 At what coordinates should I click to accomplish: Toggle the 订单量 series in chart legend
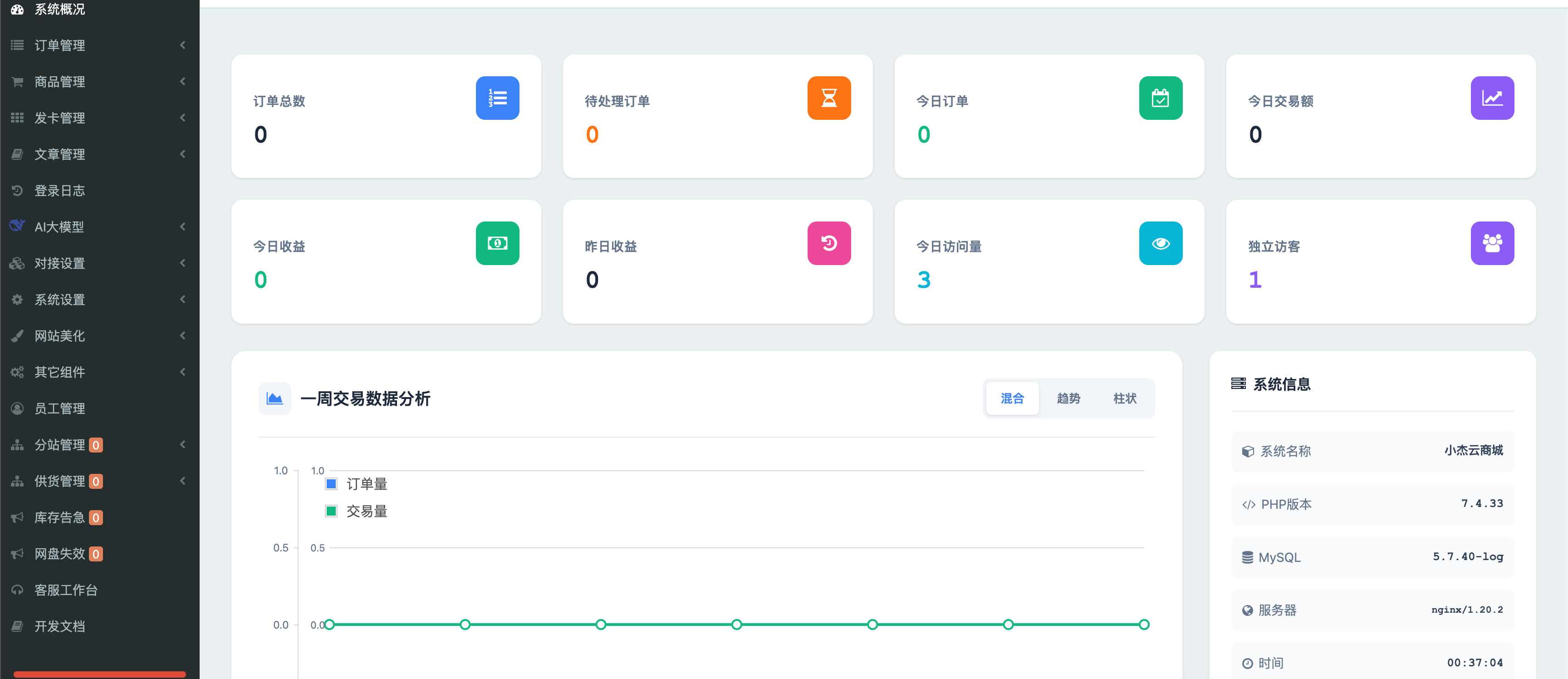[357, 484]
